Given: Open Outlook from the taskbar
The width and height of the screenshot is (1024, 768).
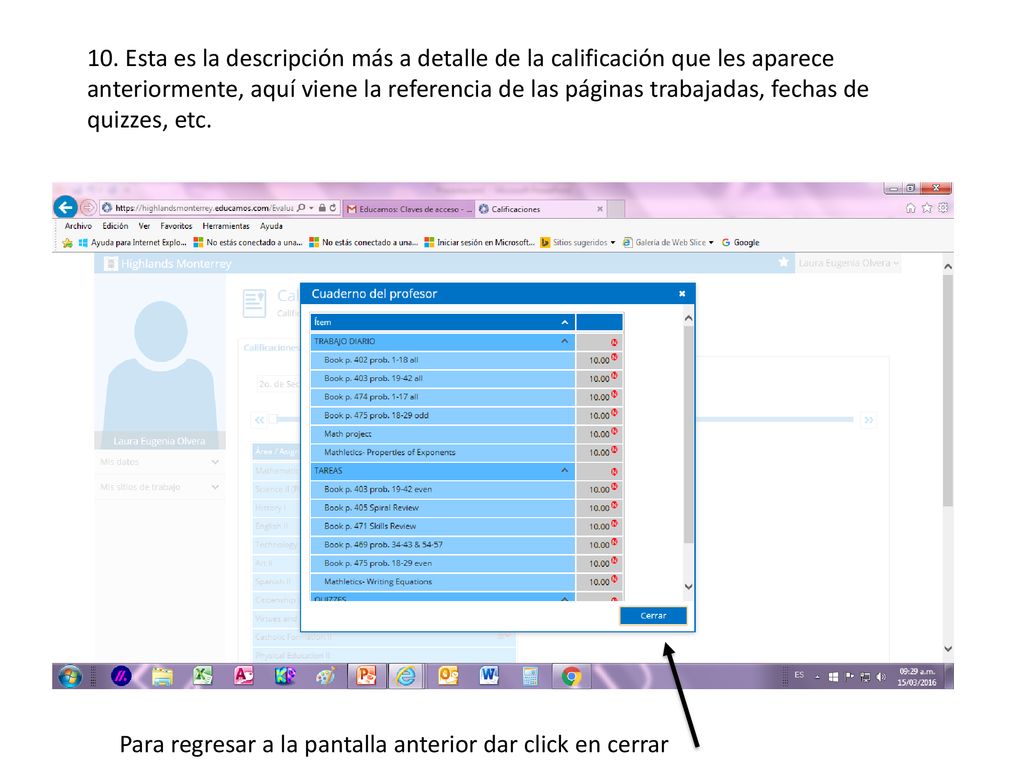Looking at the screenshot, I should 448,676.
